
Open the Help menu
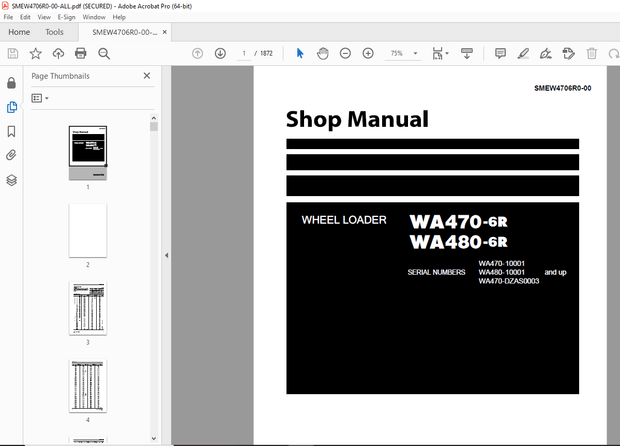[x=119, y=17]
